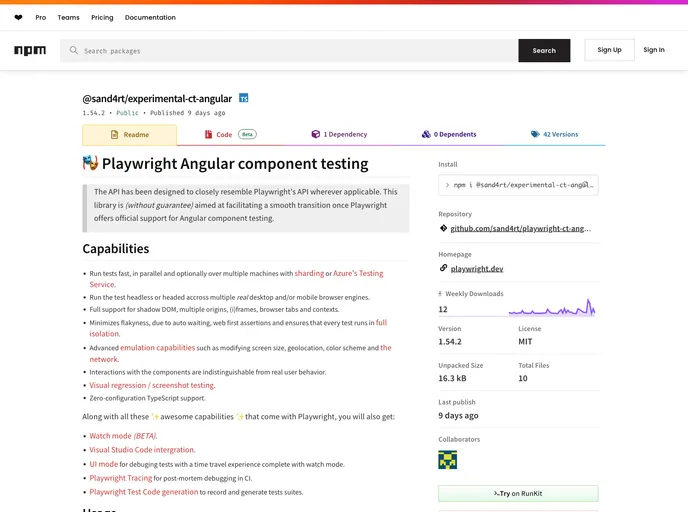The width and height of the screenshot is (688, 512).
Task: Open the UI mode link
Action: [104, 464]
